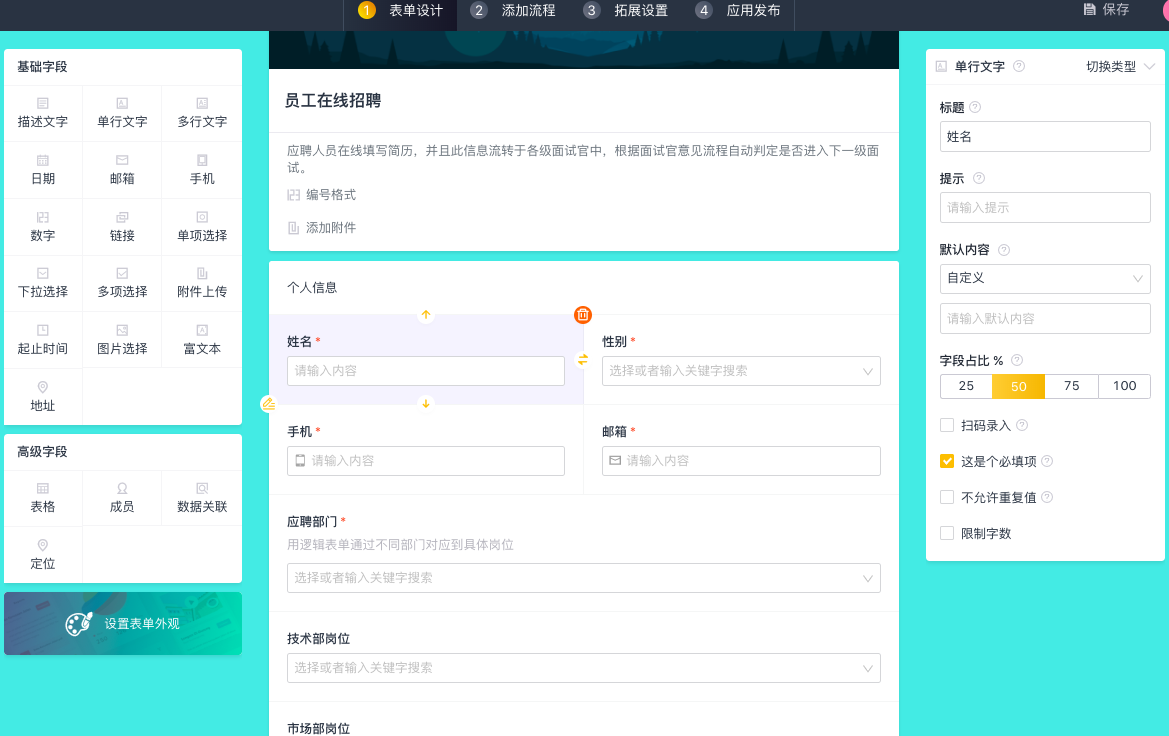This screenshot has height=736, width=1169.
Task: Click the yellow edit icon left of form
Action: (268, 403)
